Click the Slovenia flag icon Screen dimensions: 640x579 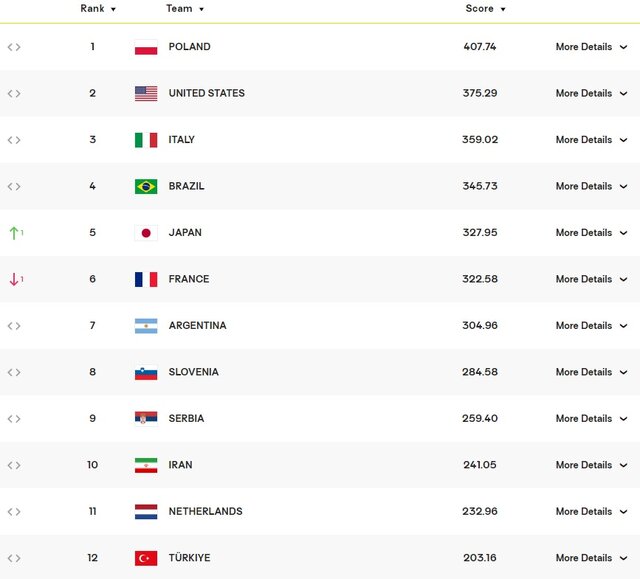point(146,373)
